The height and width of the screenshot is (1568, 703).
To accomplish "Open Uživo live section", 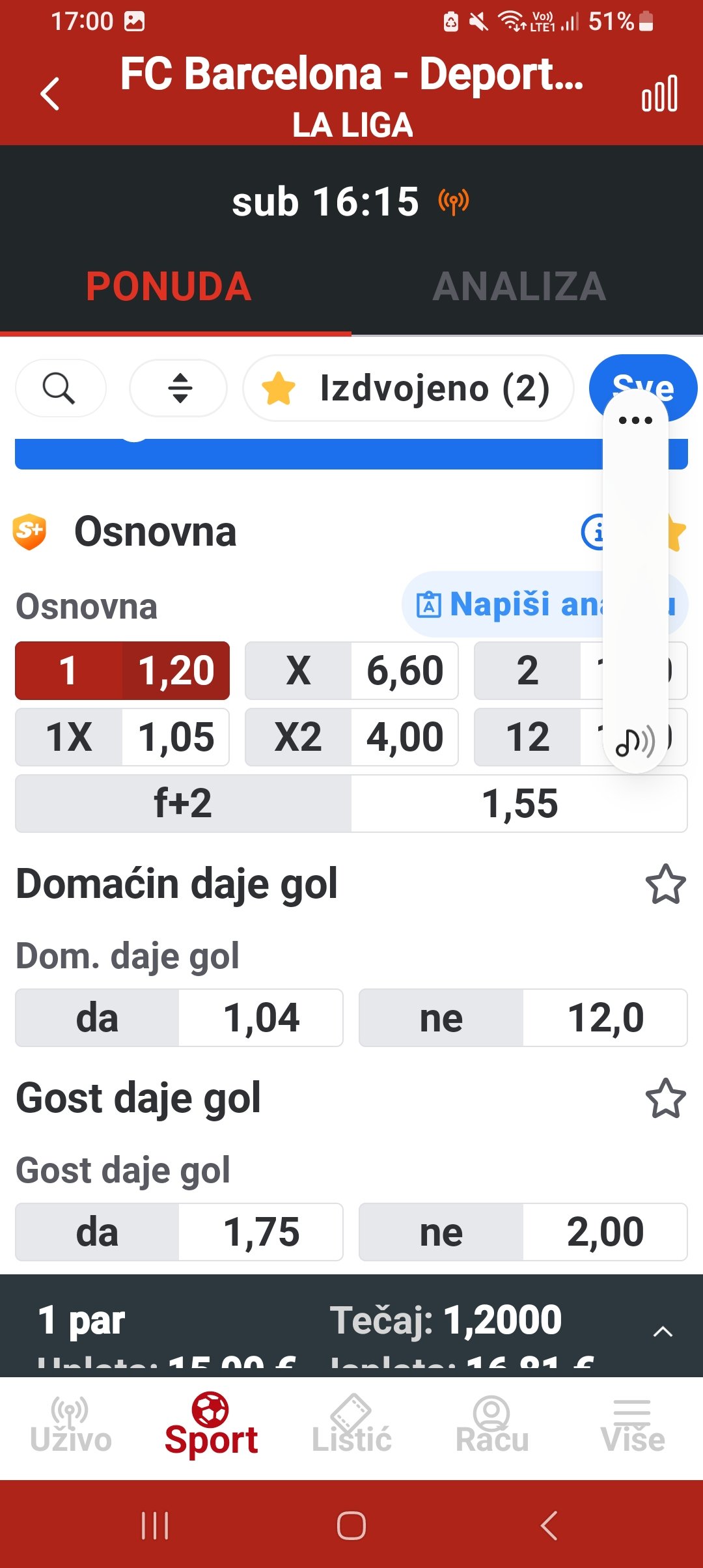I will coord(70,1426).
